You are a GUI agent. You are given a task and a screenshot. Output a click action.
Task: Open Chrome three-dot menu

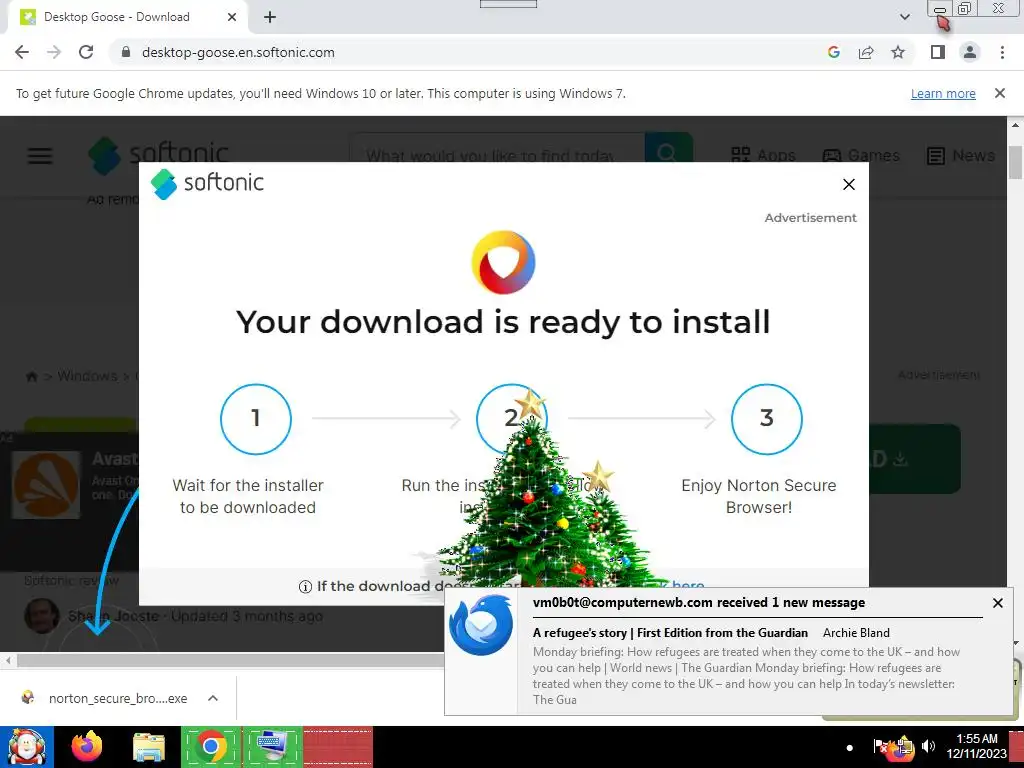tap(1002, 52)
